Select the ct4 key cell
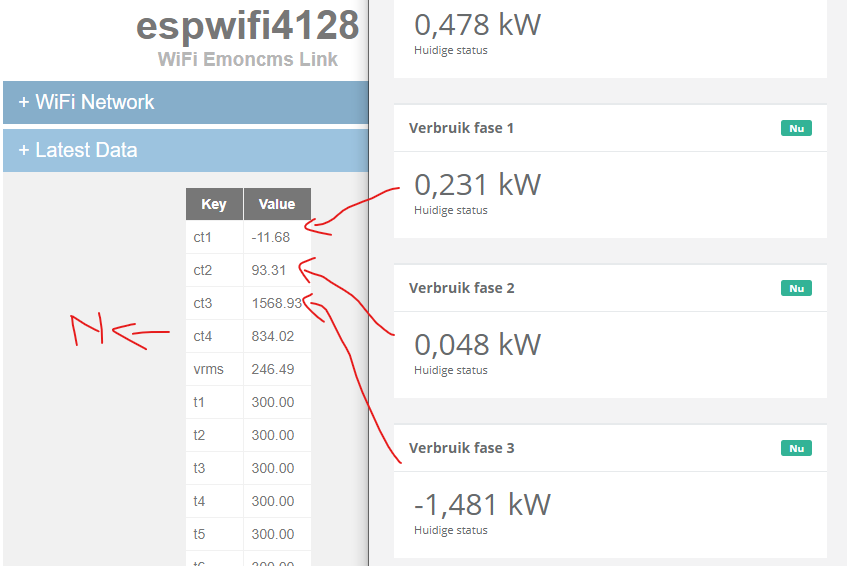Image resolution: width=847 pixels, height=566 pixels. pos(214,336)
